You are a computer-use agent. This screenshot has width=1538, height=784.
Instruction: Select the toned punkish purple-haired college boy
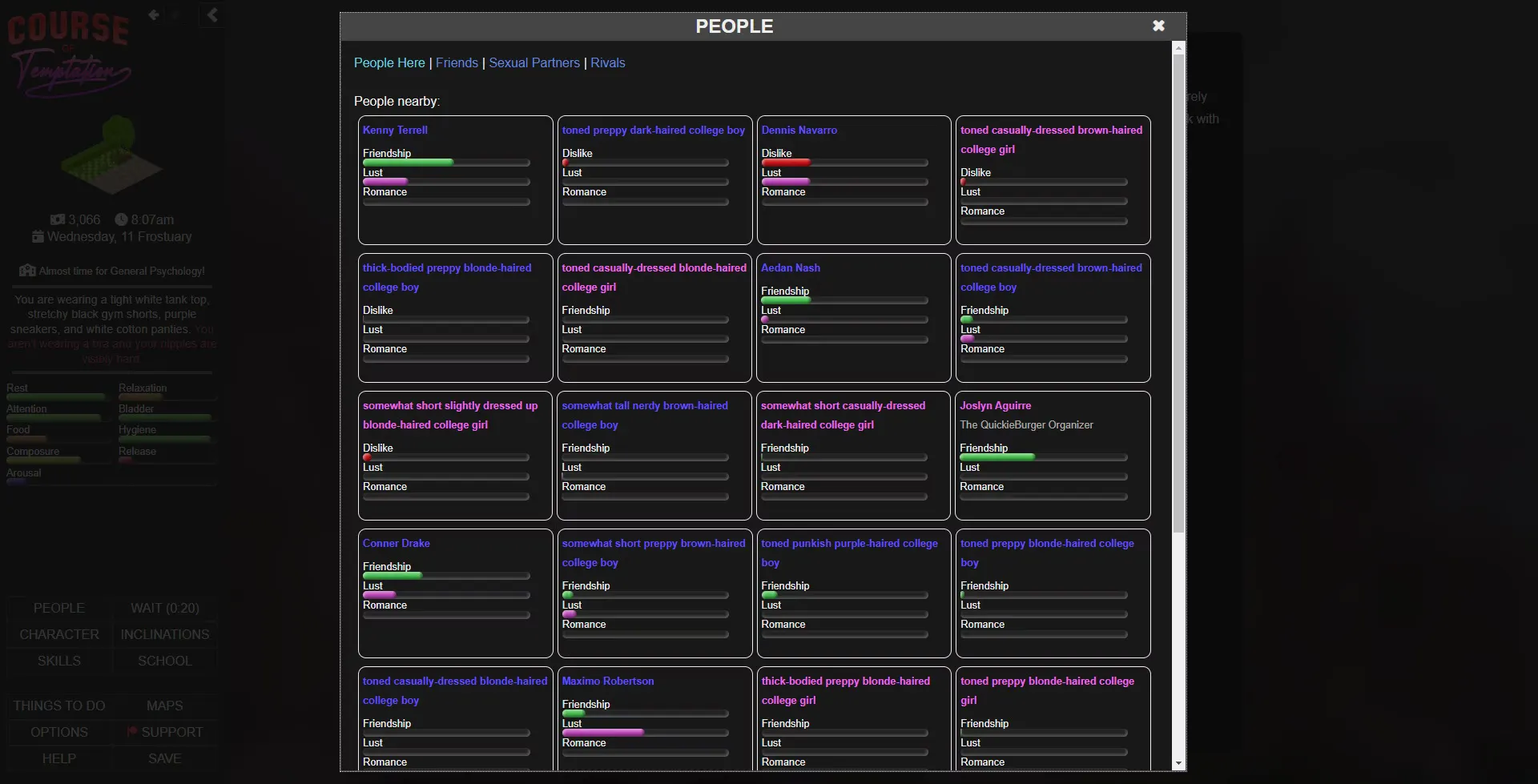pyautogui.click(x=849, y=553)
